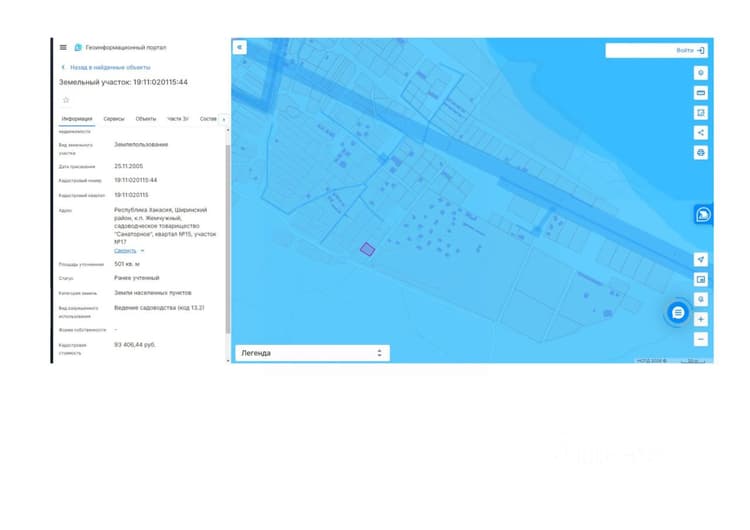Image resolution: width=750 pixels, height=530 pixels.
Task: Click the Землепользование value
Action: [x=141, y=144]
